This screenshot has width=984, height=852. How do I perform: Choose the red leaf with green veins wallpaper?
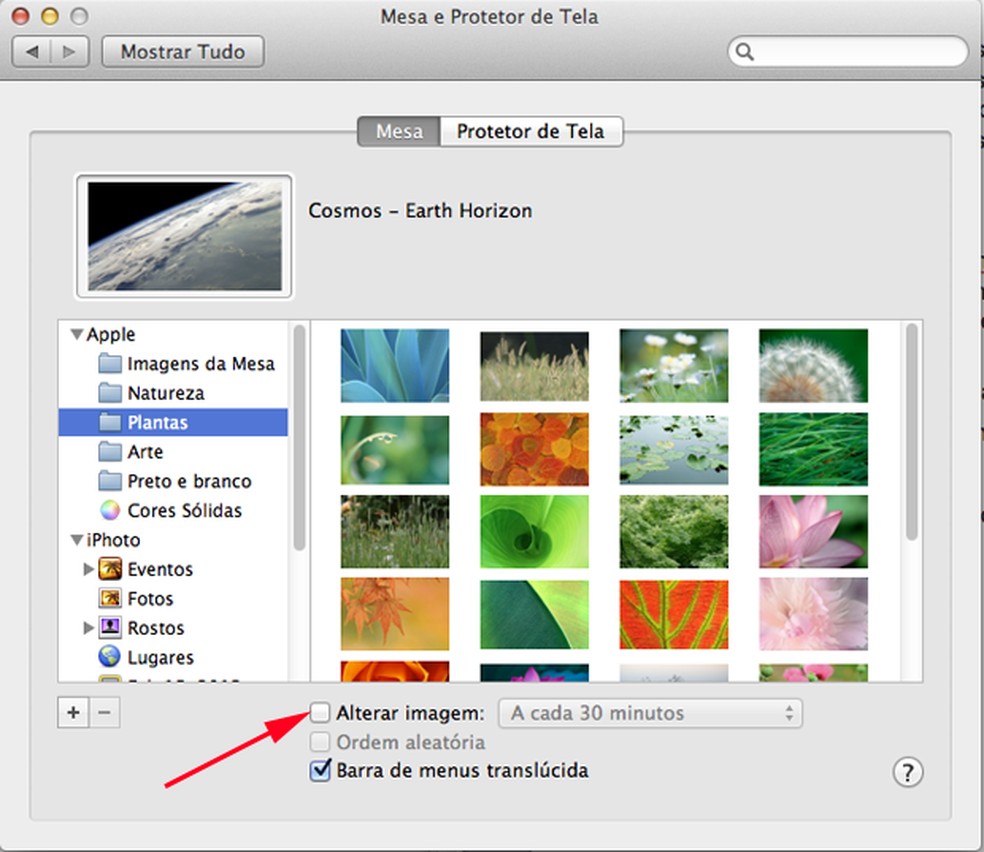[674, 614]
